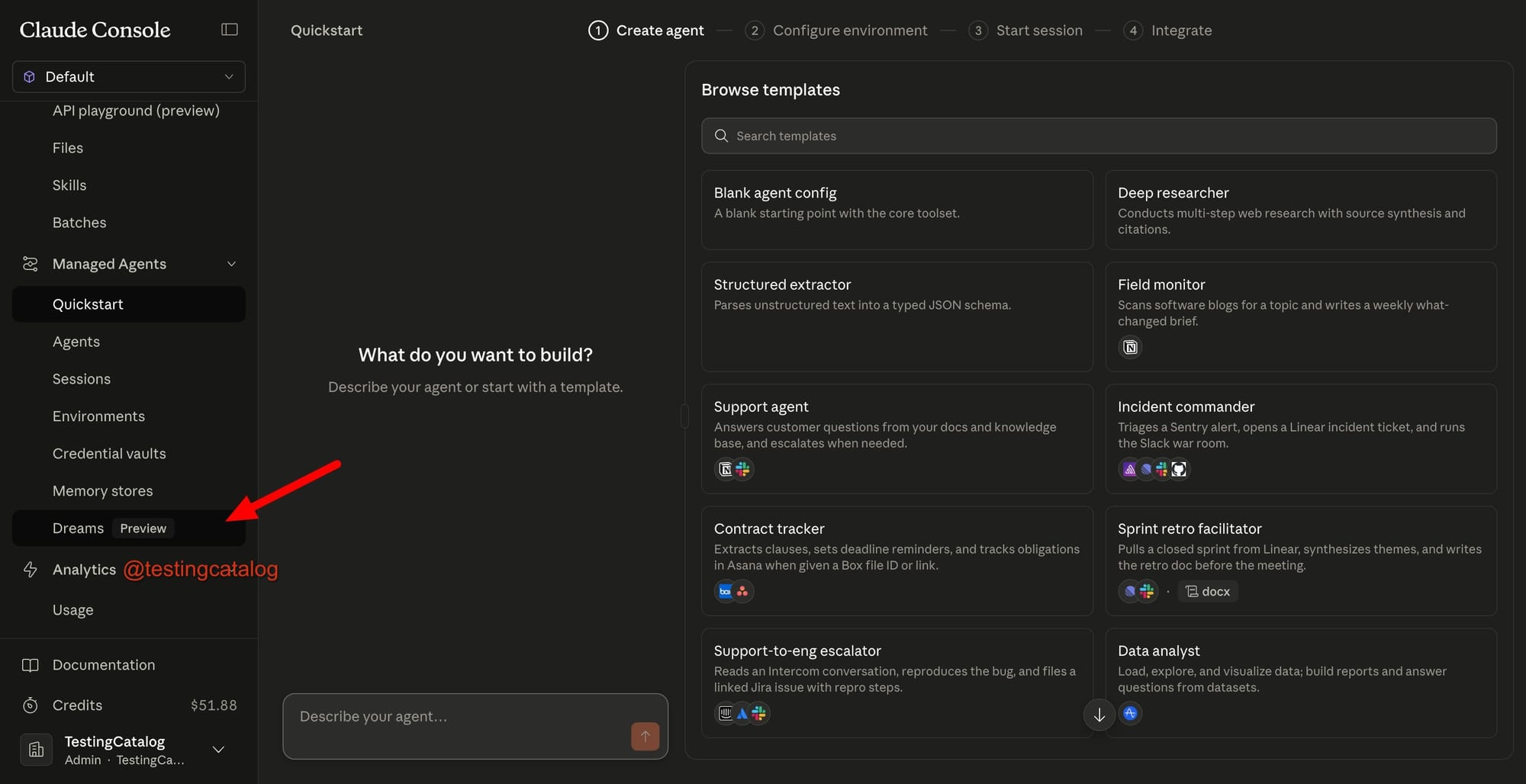The width and height of the screenshot is (1526, 784).
Task: Open Environments in the sidebar
Action: tap(98, 416)
